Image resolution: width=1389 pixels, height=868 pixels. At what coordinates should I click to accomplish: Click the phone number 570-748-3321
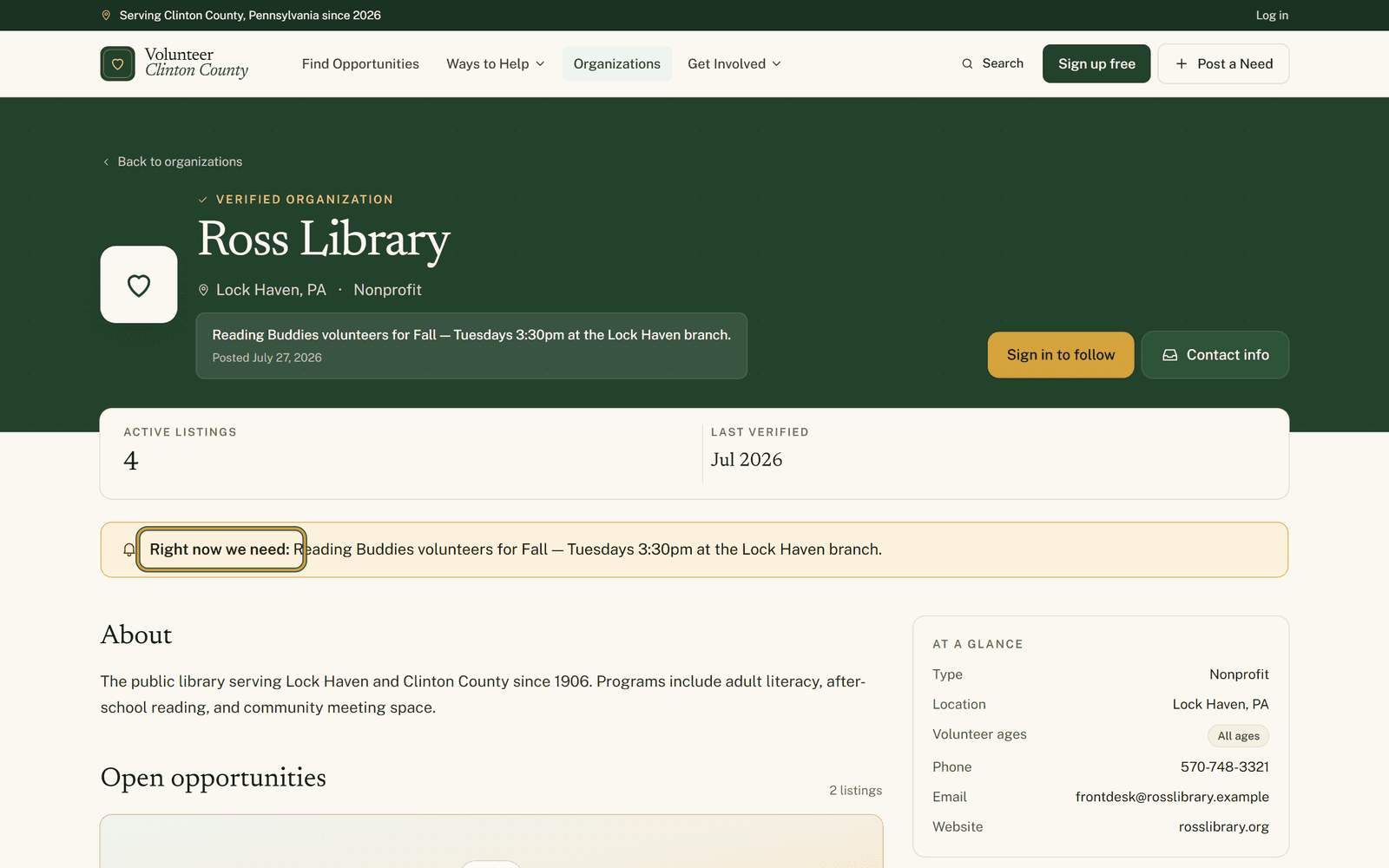[x=1224, y=767]
